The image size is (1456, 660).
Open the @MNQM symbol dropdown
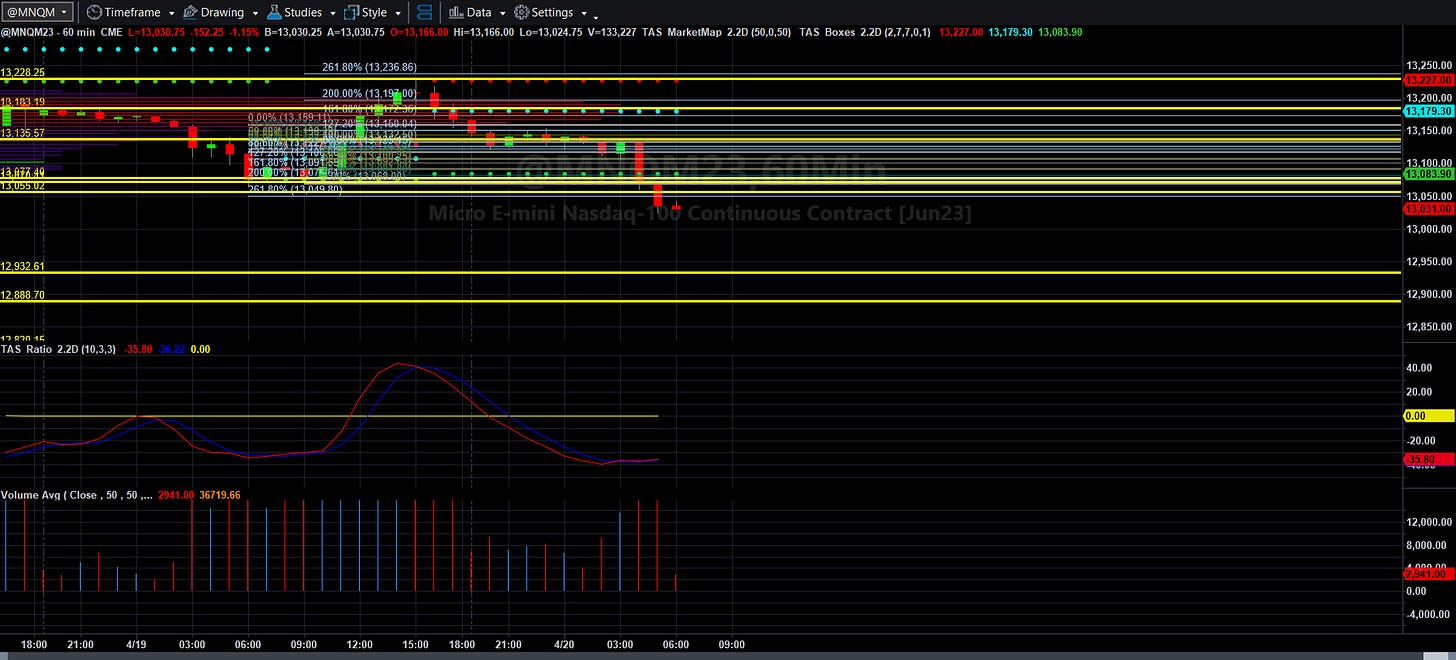coord(39,12)
